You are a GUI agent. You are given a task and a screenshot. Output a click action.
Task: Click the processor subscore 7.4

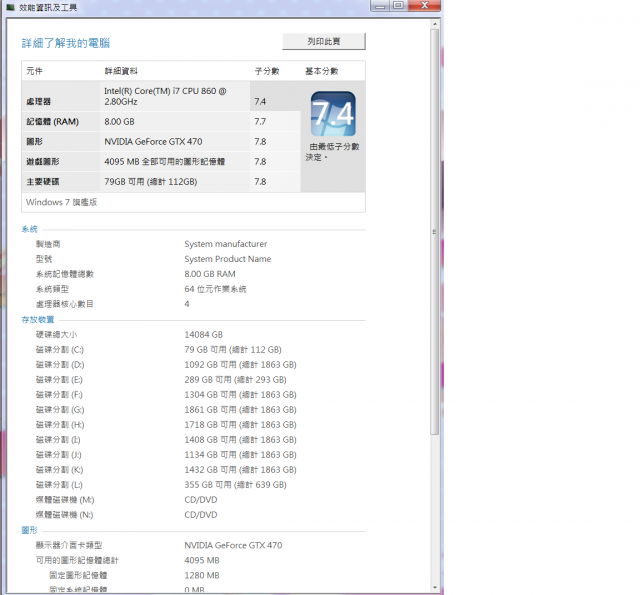[260, 102]
